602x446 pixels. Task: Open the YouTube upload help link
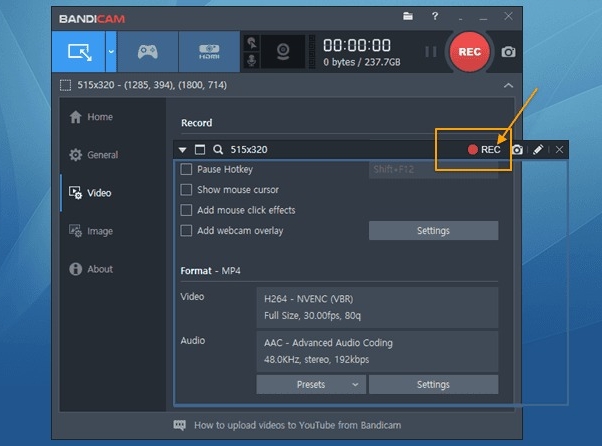coord(298,425)
